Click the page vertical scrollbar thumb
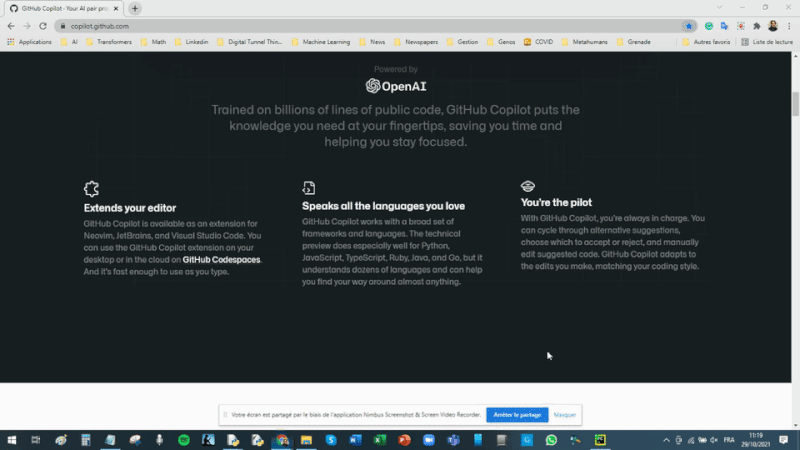This screenshot has width=800, height=450. point(795,104)
